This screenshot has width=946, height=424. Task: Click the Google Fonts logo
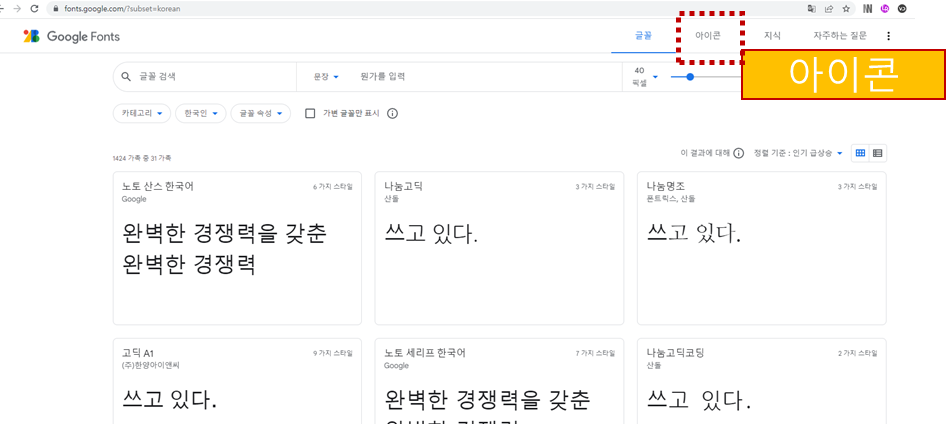coord(71,36)
